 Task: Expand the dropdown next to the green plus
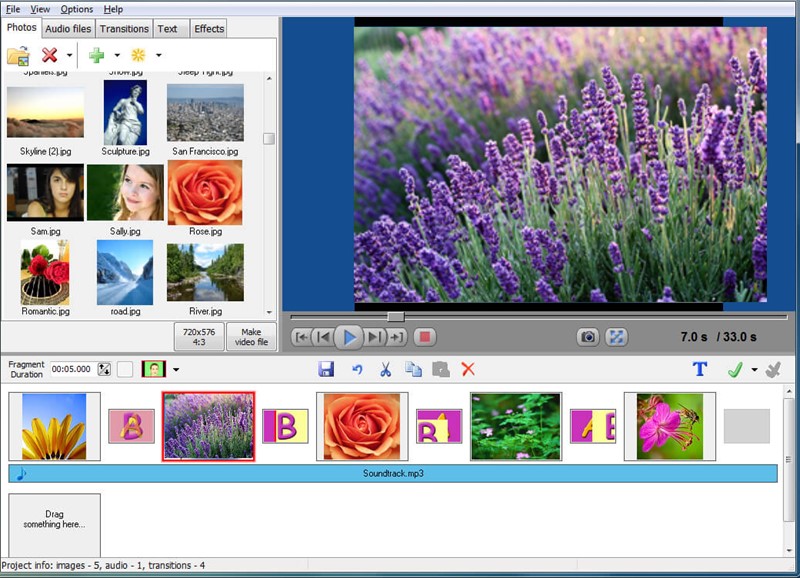(x=117, y=55)
